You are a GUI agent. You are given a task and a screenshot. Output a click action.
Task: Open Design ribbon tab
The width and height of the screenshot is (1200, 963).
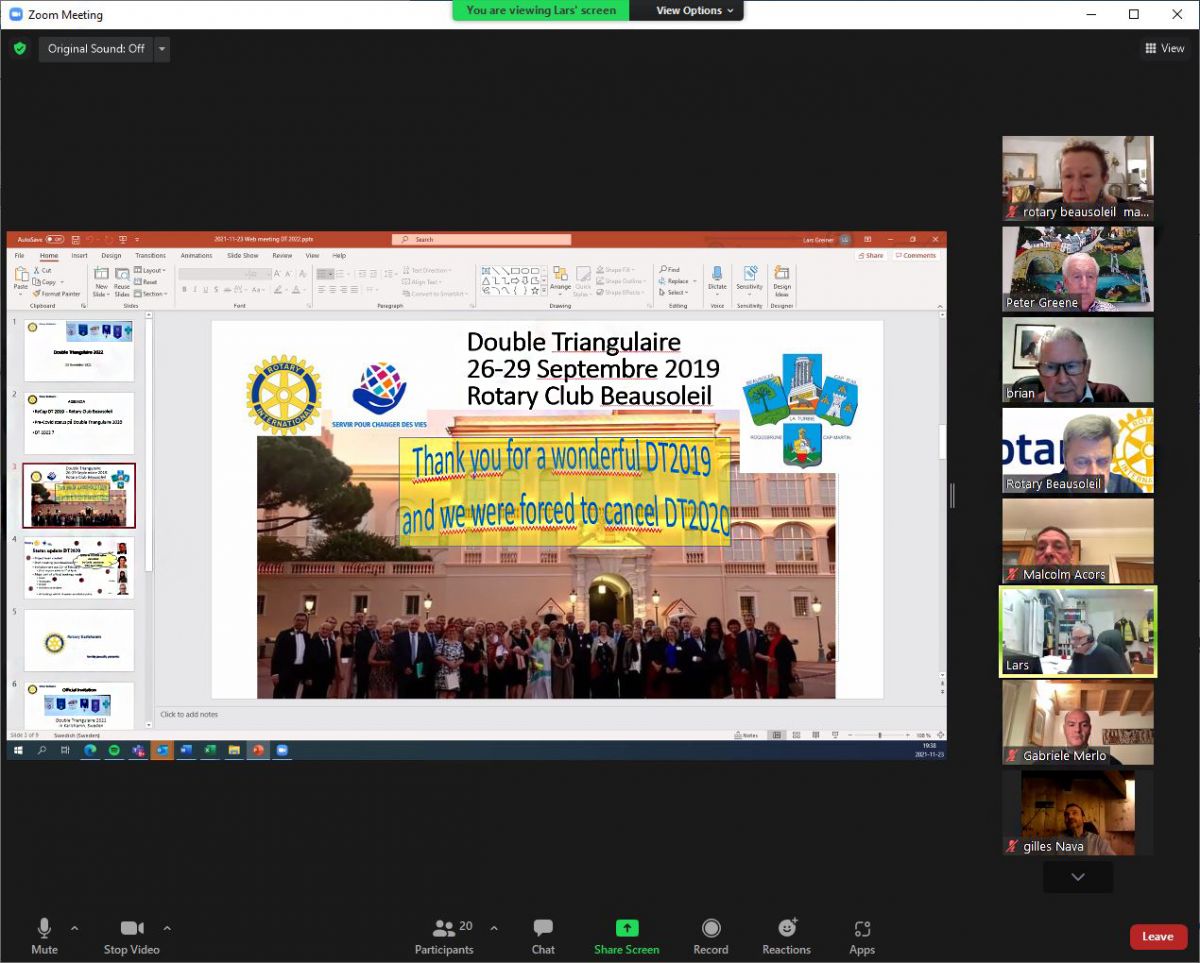pos(111,256)
